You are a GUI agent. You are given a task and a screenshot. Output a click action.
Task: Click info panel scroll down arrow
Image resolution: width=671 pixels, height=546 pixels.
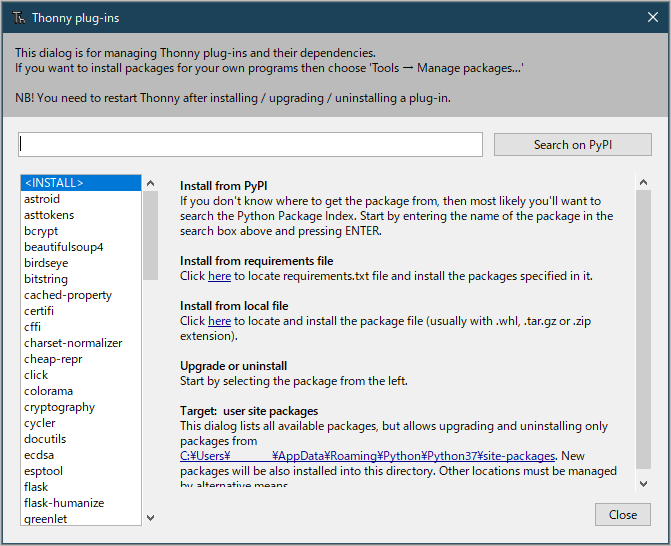click(x=643, y=484)
